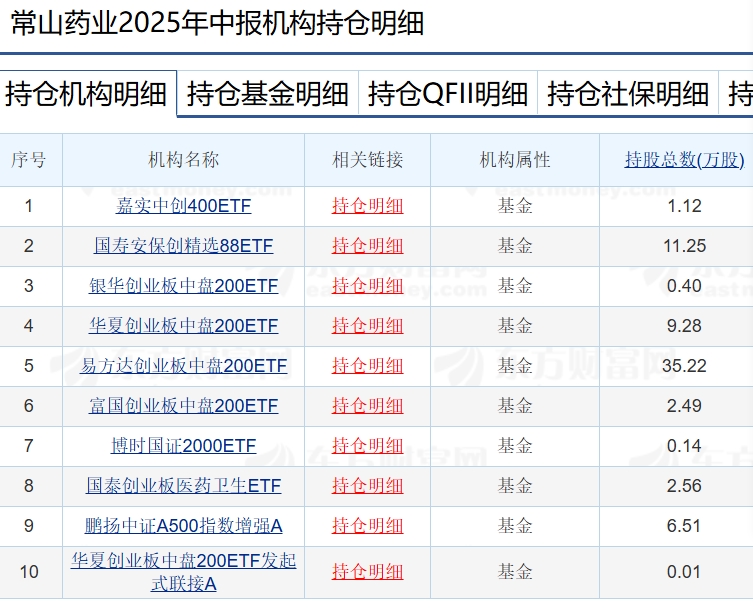Open the 持仓基金明细 tab
The image size is (753, 610).
(267, 94)
